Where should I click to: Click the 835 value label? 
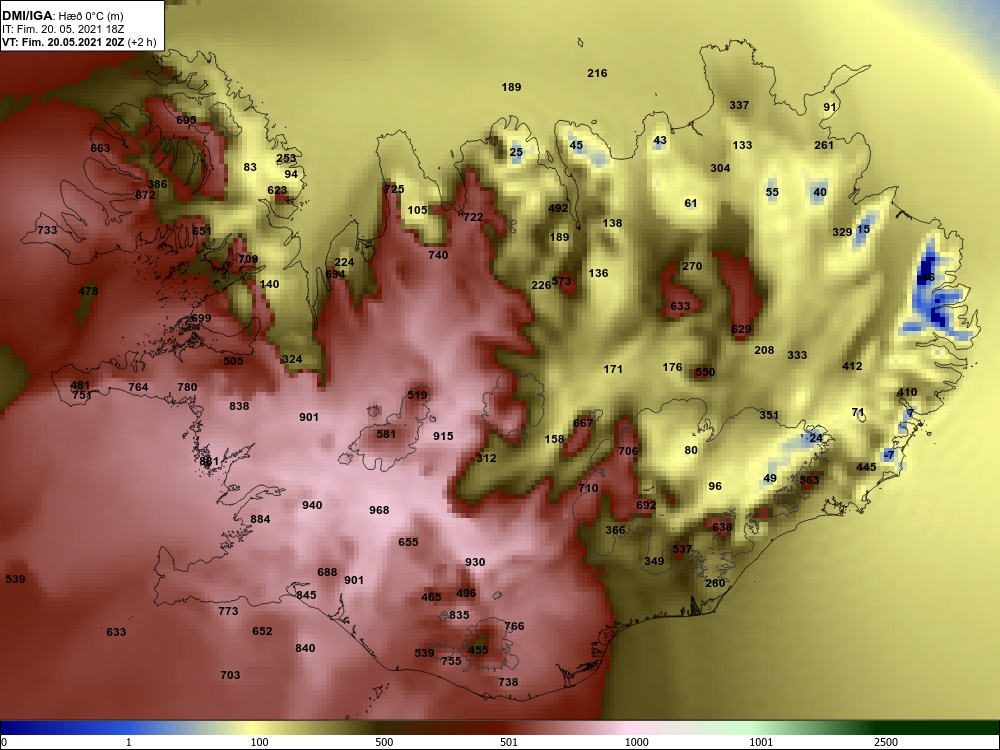459,615
